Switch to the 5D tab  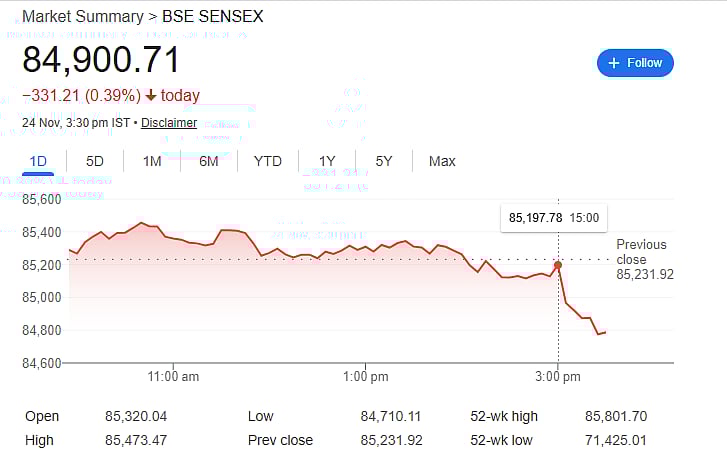pyautogui.click(x=95, y=161)
